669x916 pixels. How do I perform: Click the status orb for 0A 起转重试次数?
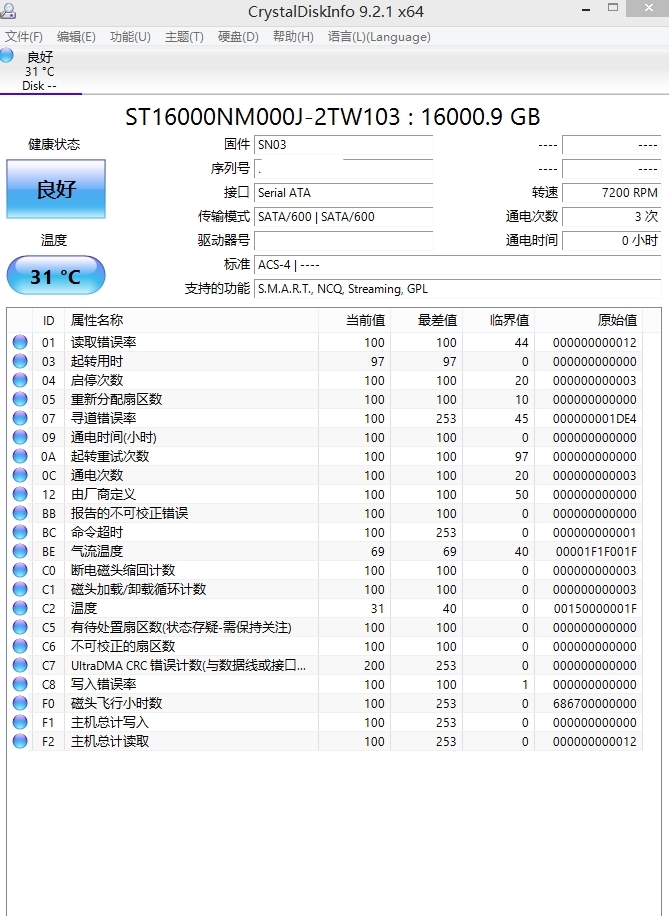click(20, 456)
